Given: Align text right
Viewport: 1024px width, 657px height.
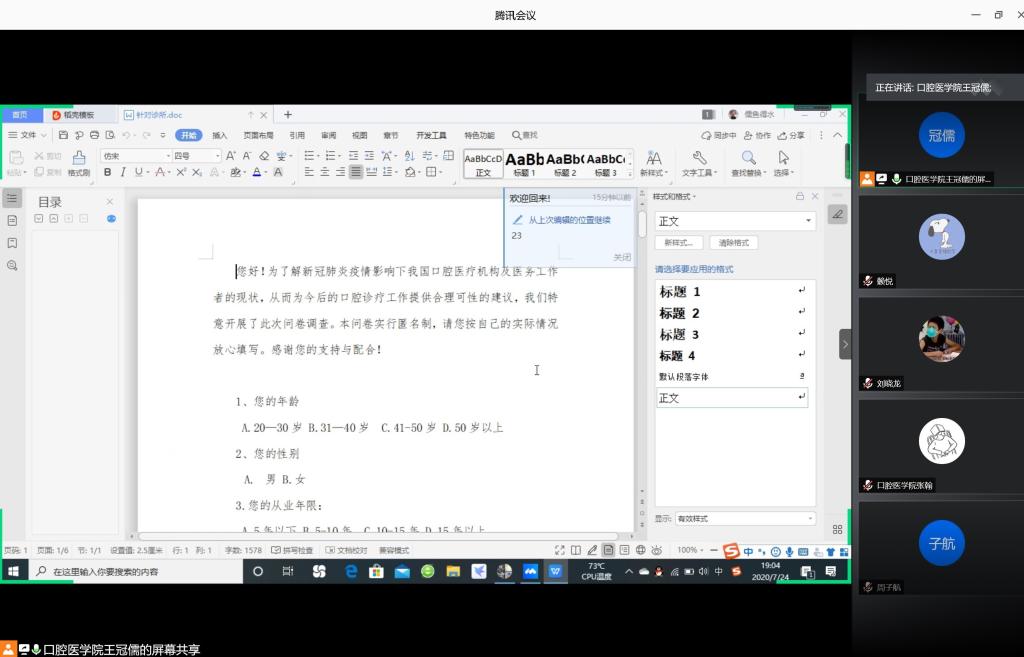Looking at the screenshot, I should pyautogui.click(x=340, y=172).
